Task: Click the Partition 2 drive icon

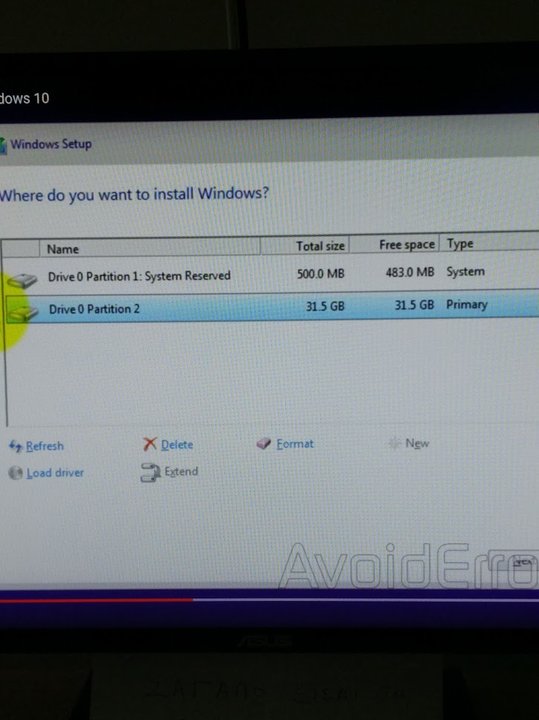Action: coord(23,313)
